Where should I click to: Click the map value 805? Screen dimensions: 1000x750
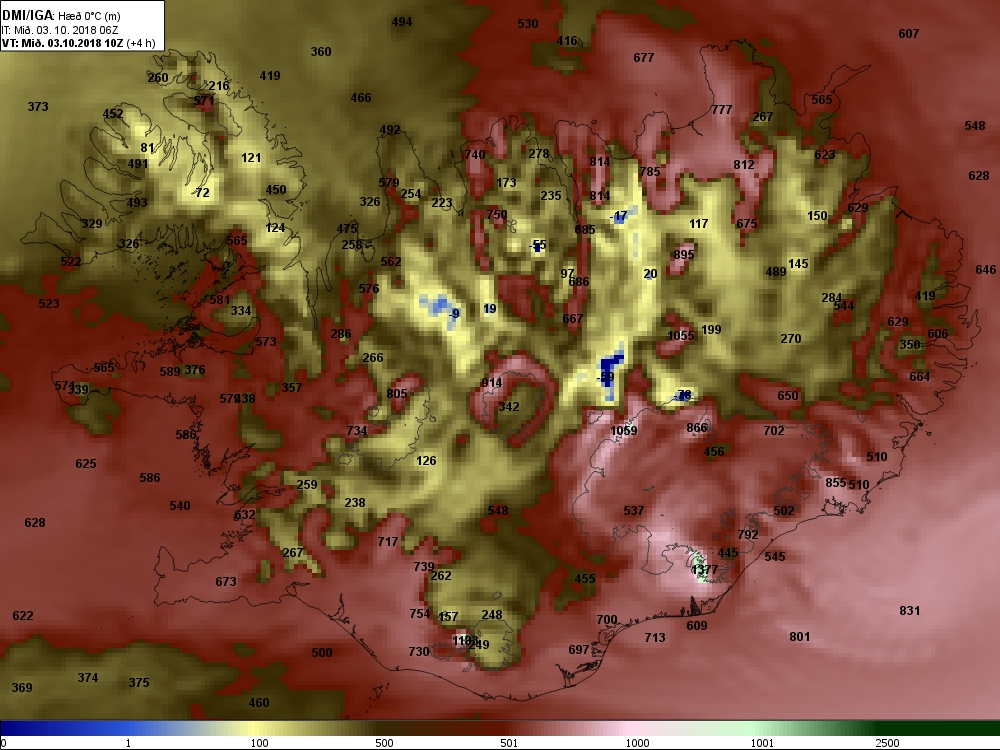[x=397, y=393]
